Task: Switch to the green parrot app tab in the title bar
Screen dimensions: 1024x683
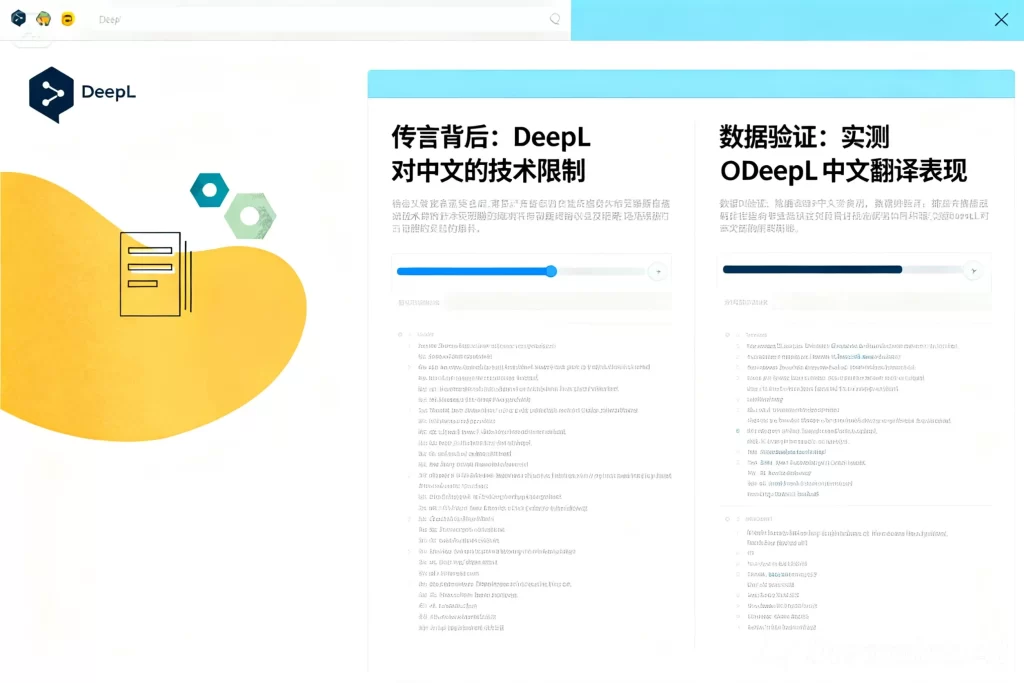Action: (43, 18)
